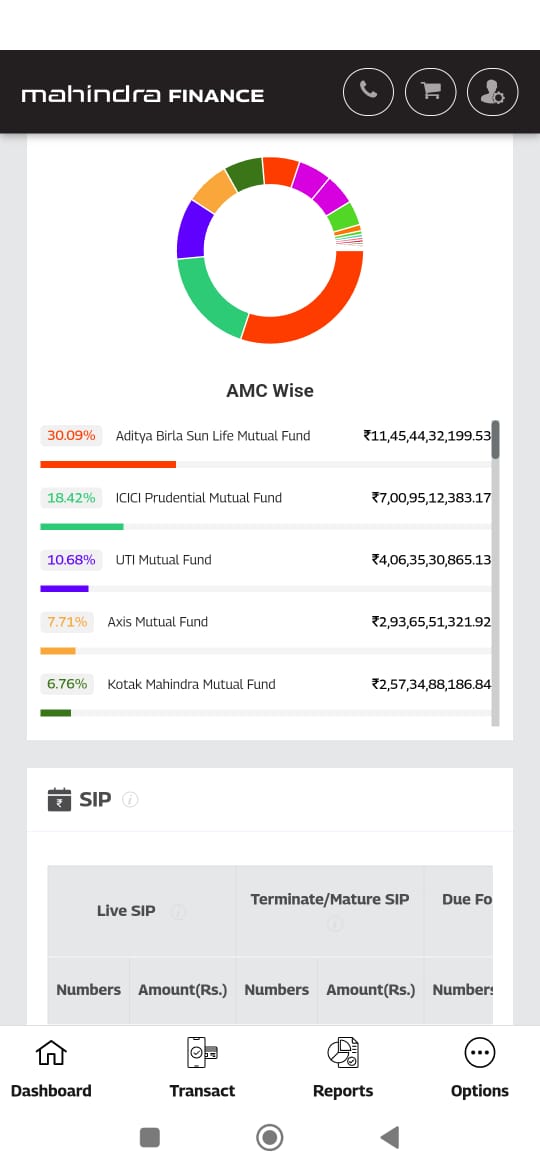The height and width of the screenshot is (1170, 540).
Task: Open the shopping cart icon
Action: [x=430, y=92]
